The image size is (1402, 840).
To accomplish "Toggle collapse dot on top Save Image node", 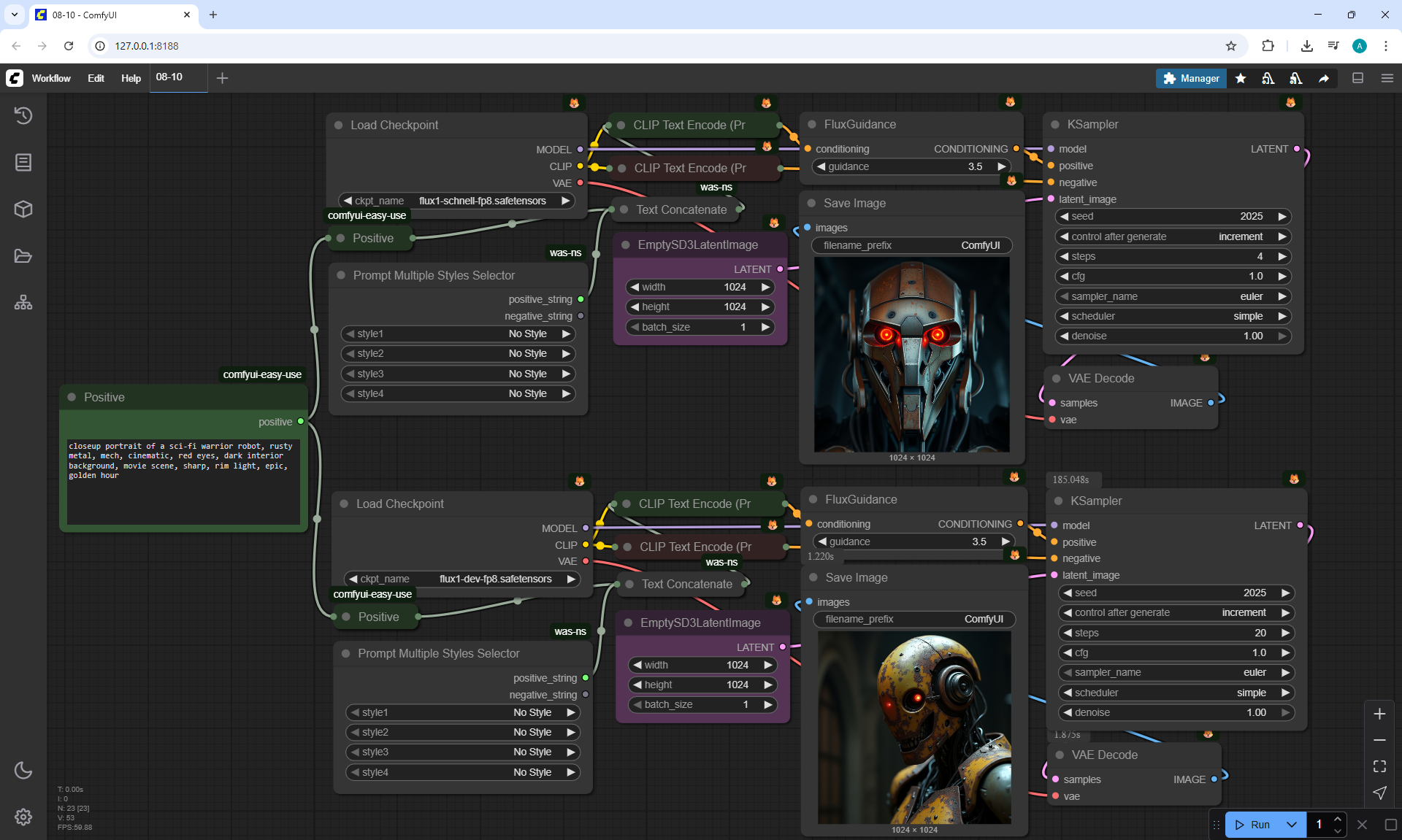I will tap(811, 204).
